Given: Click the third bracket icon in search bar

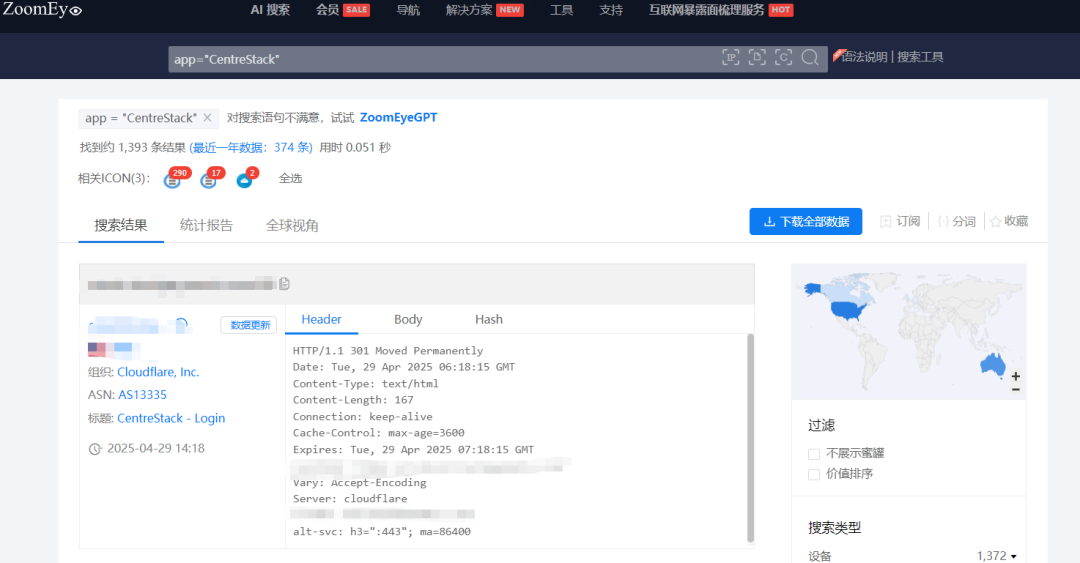Looking at the screenshot, I should pyautogui.click(x=783, y=57).
